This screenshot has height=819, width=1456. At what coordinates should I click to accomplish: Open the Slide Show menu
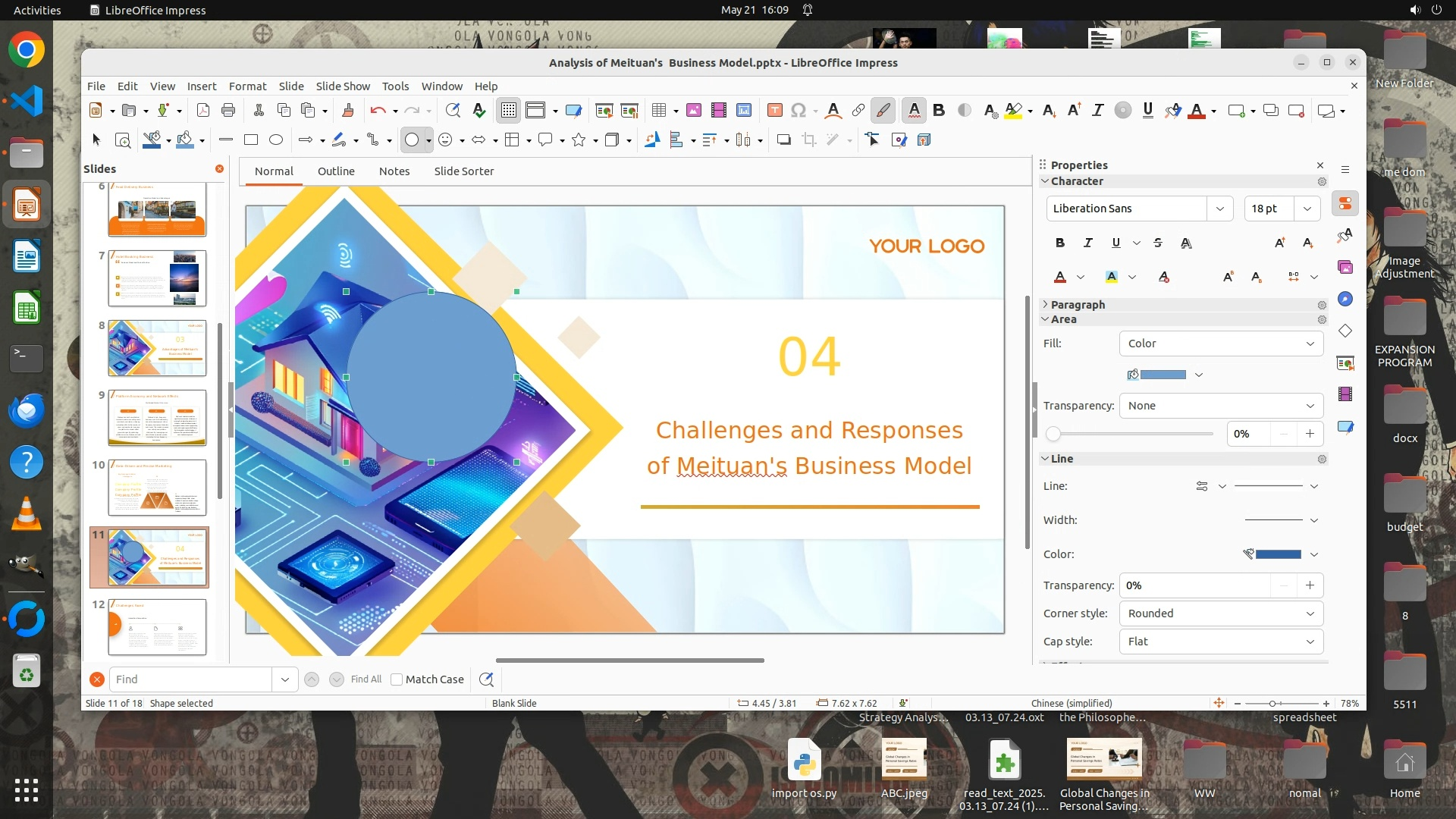343,86
